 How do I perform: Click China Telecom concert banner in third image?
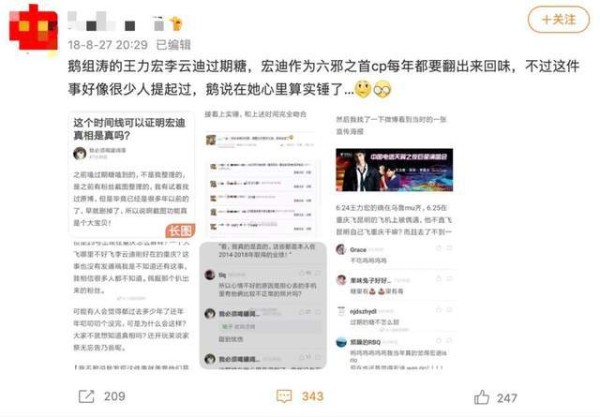pyautogui.click(x=394, y=170)
